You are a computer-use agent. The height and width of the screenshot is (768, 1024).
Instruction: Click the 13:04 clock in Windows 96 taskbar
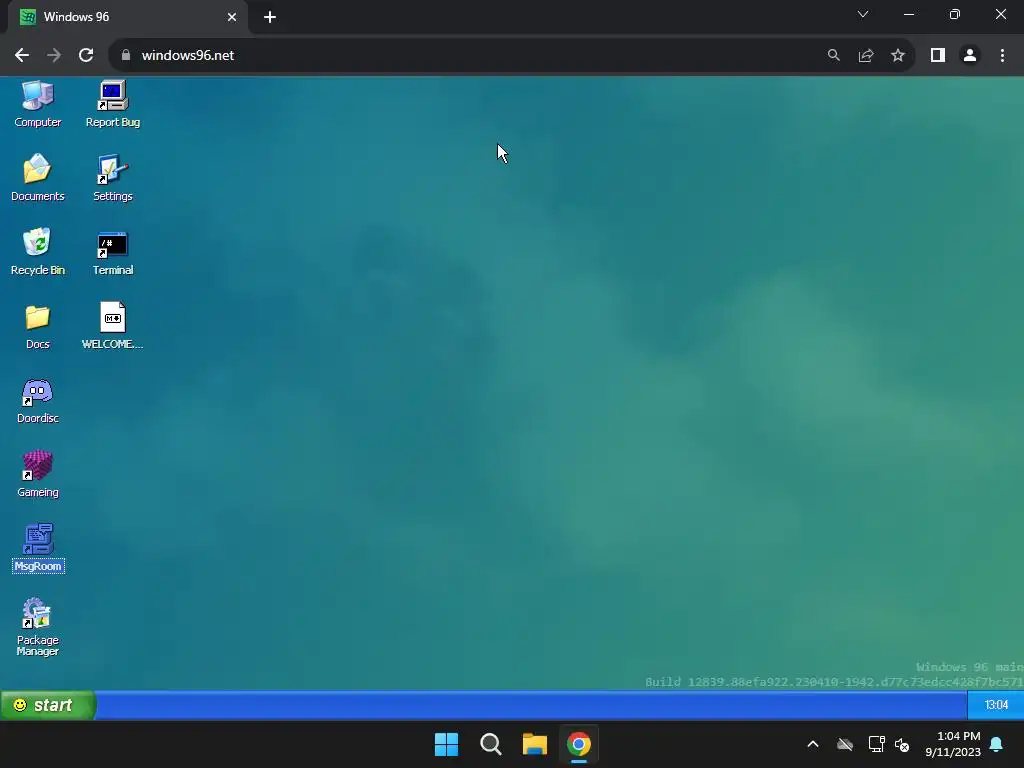tap(996, 705)
